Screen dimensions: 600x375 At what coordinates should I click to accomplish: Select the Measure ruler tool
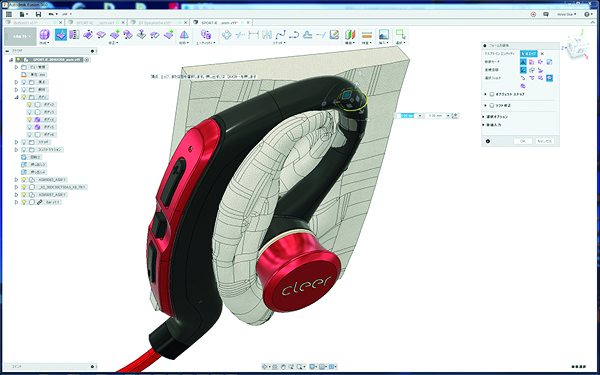pyautogui.click(x=367, y=35)
